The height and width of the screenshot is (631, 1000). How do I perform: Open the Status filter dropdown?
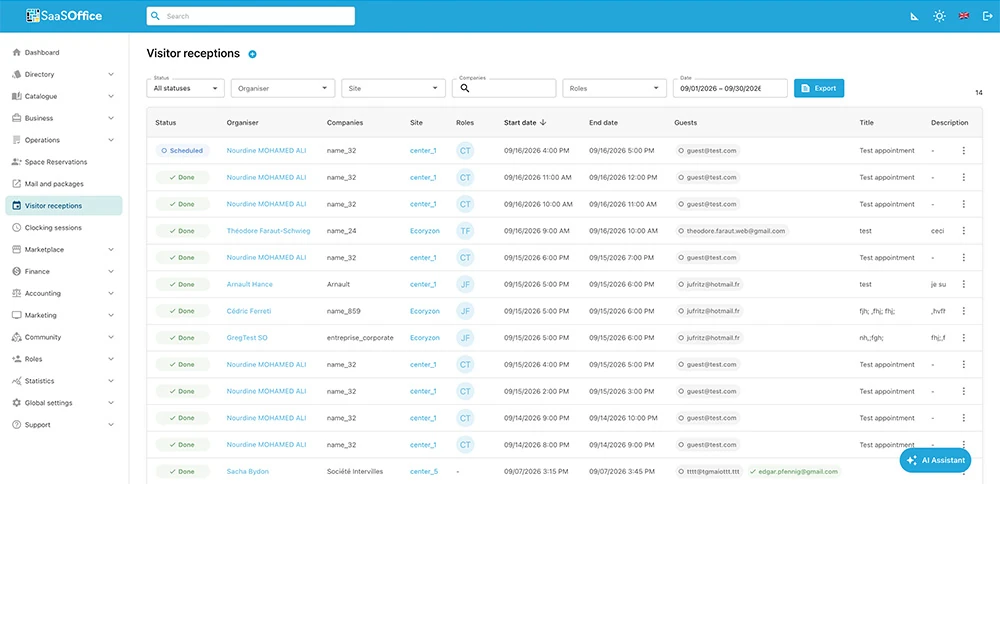pos(185,88)
